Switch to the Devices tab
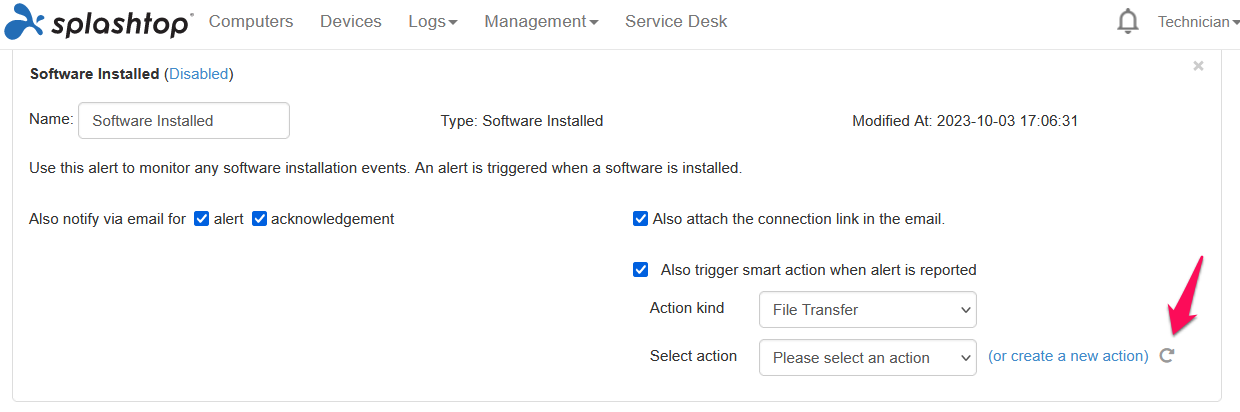The image size is (1240, 412). (x=351, y=21)
